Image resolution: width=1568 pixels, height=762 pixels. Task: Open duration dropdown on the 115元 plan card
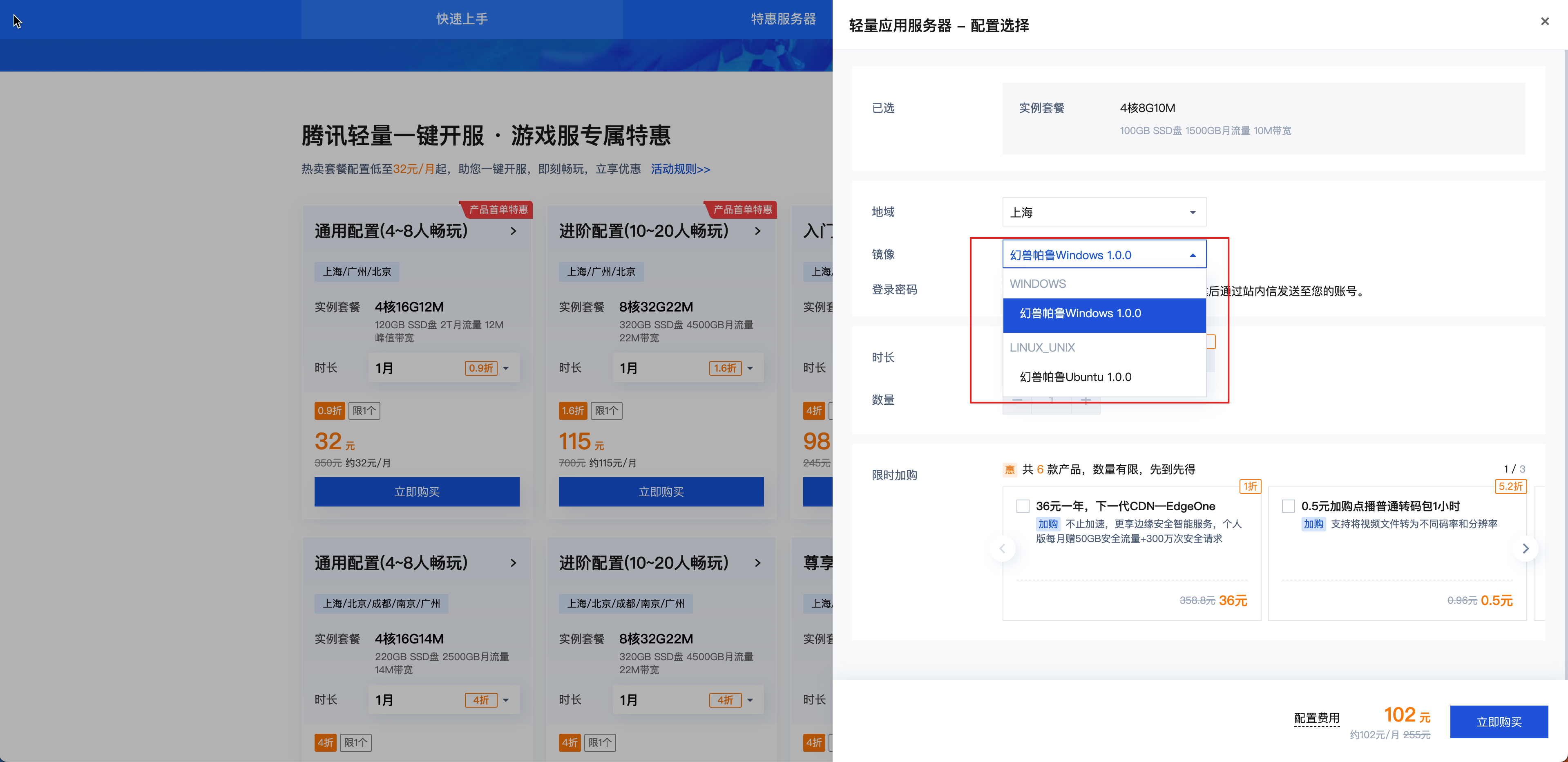[750, 368]
